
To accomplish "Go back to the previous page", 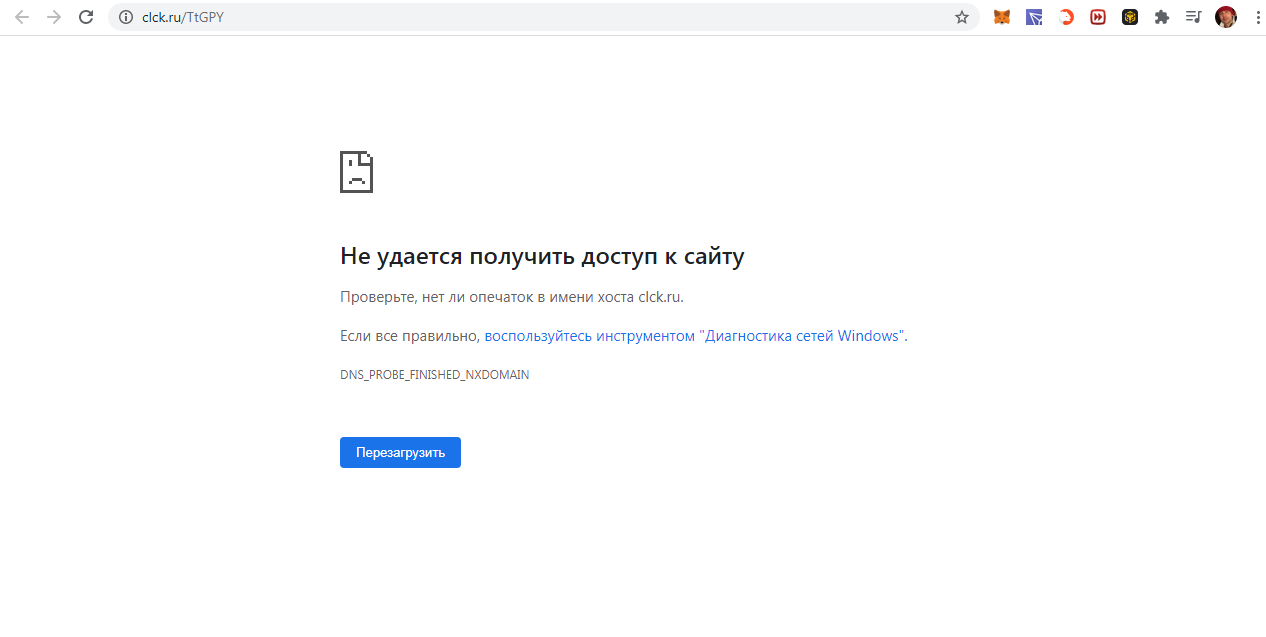I will pyautogui.click(x=22, y=17).
